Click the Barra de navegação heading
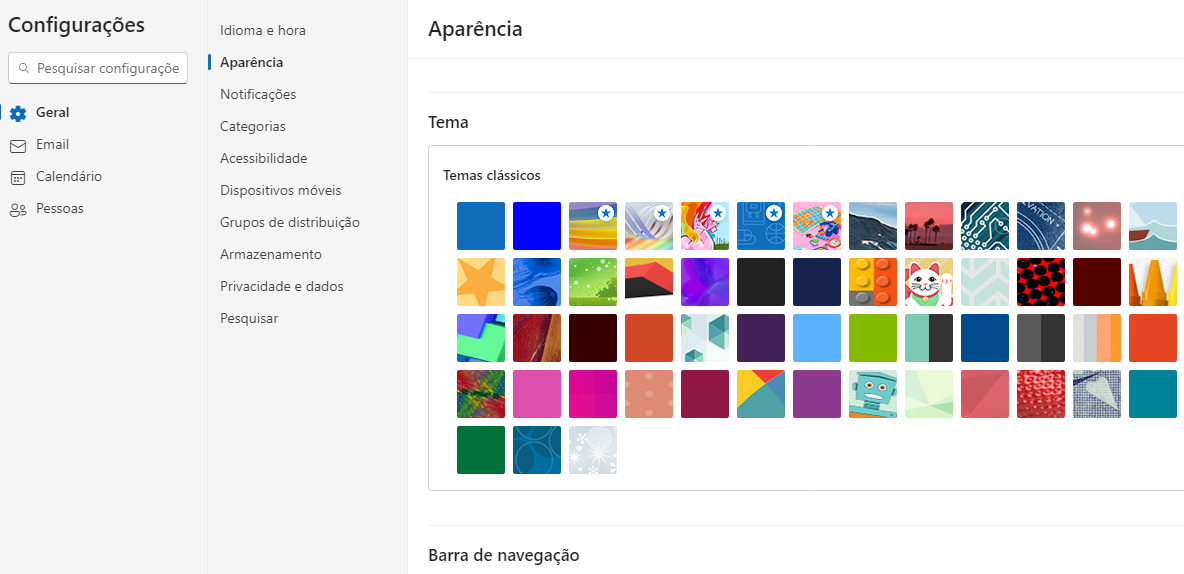 [x=504, y=555]
